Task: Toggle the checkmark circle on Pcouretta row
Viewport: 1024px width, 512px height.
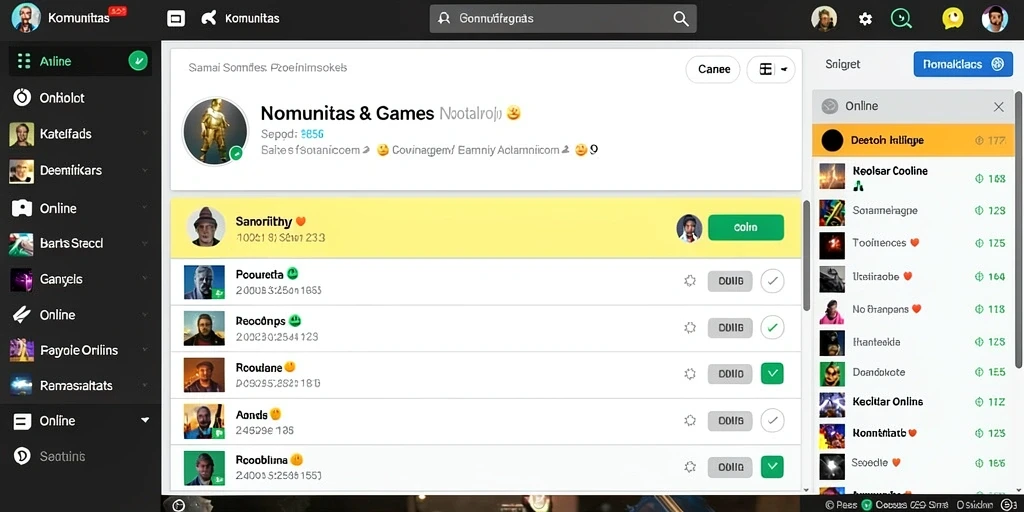Action: (x=773, y=281)
